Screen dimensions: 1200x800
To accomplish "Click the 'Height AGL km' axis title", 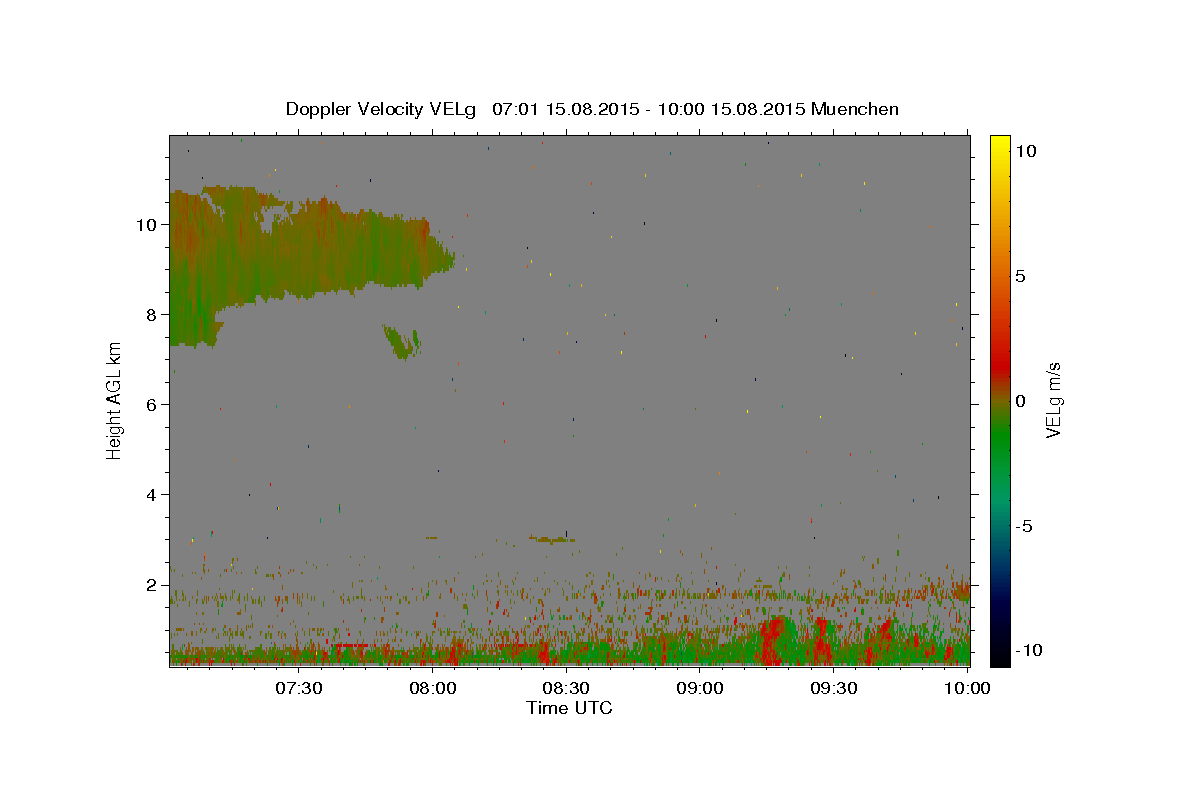I will coord(115,400).
